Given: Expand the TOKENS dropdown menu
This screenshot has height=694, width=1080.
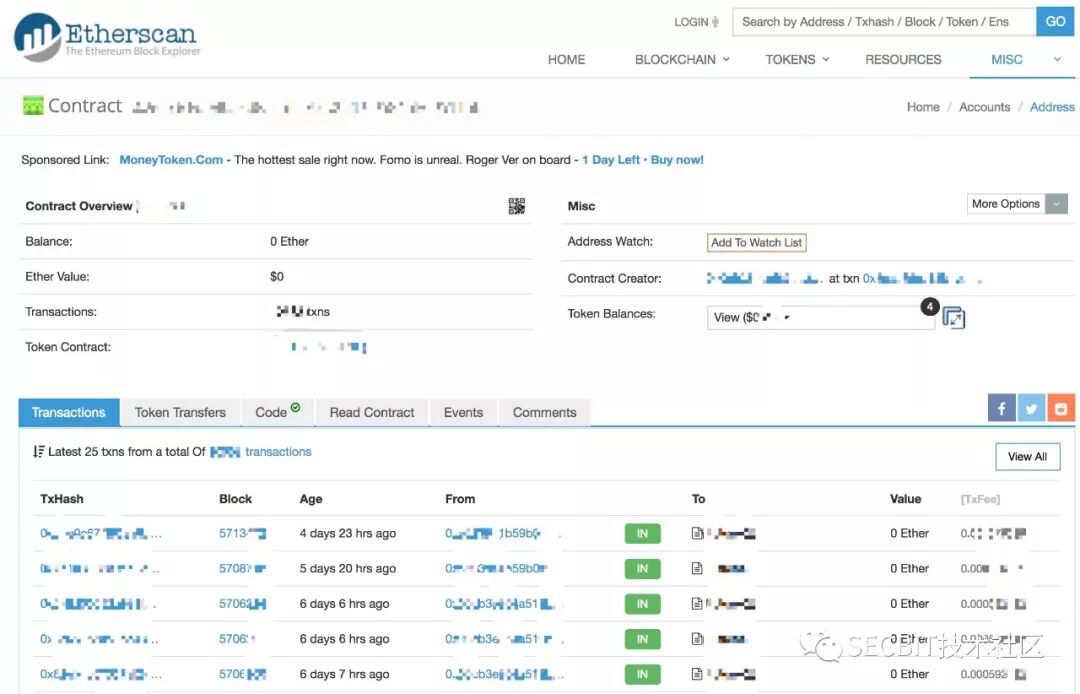Looking at the screenshot, I should tap(797, 60).
